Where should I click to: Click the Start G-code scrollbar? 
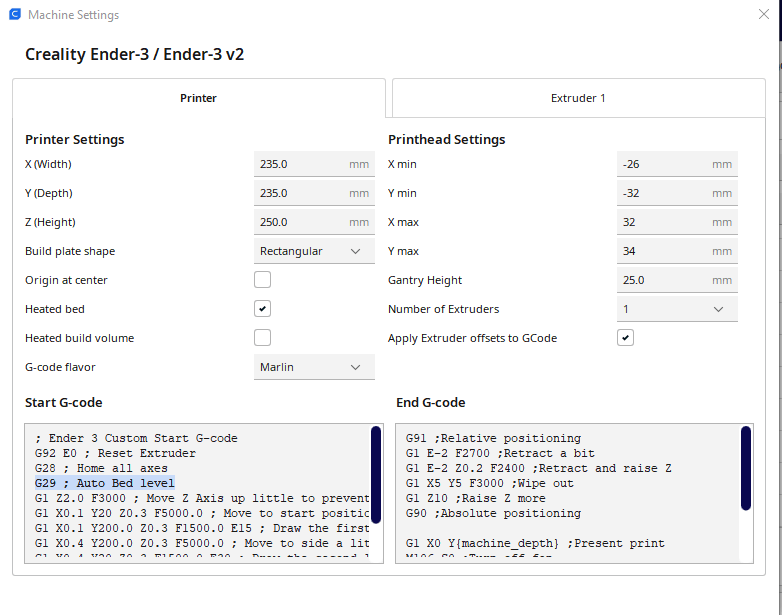tap(376, 474)
